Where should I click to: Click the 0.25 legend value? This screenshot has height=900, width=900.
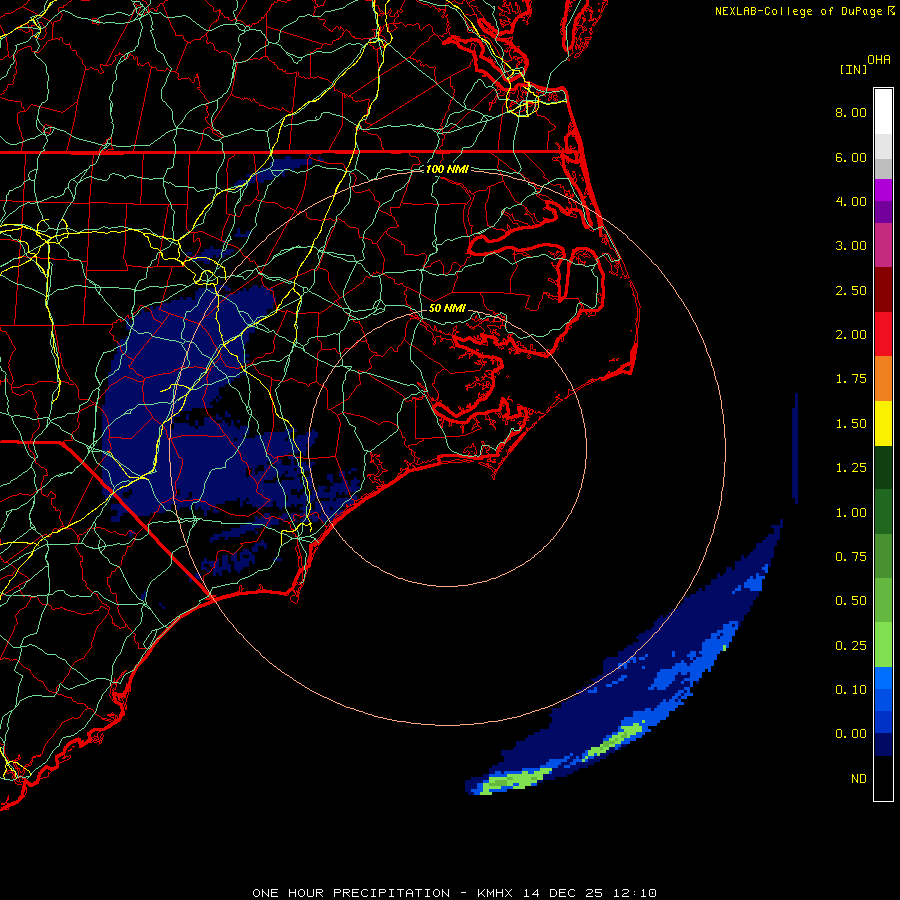pyautogui.click(x=851, y=646)
